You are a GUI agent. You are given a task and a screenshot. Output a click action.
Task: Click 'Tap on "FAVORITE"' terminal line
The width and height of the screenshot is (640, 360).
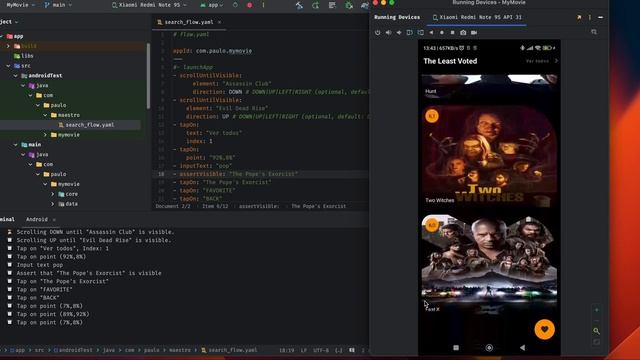click(44, 289)
